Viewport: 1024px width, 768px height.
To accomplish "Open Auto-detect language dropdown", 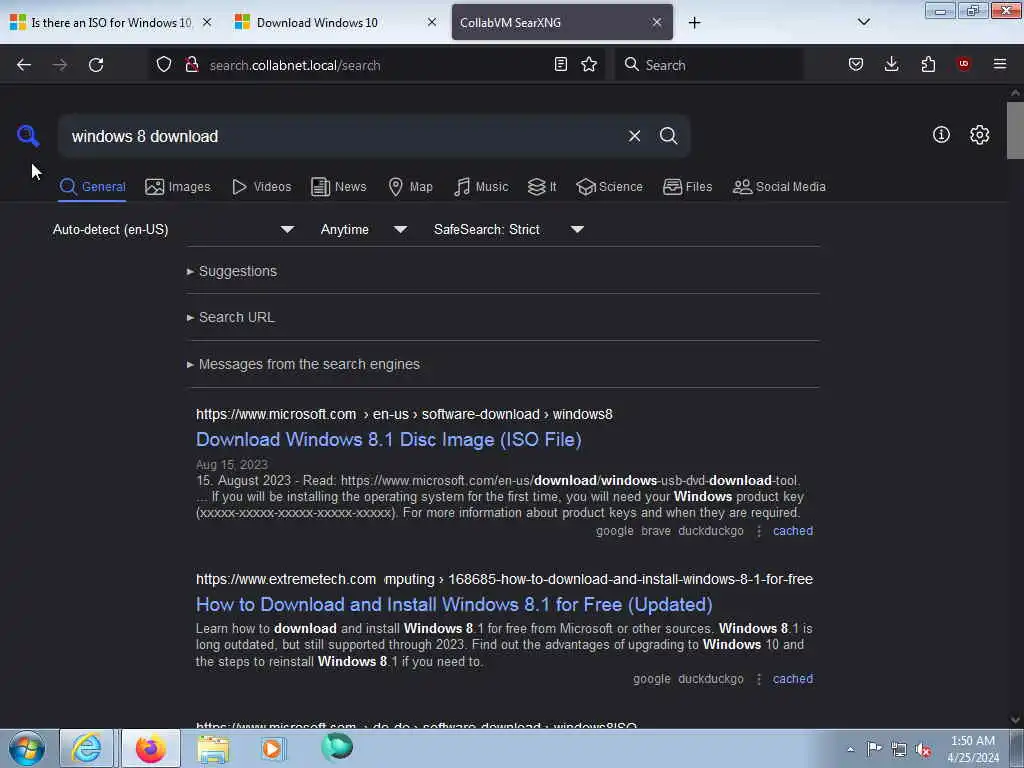I will click(x=173, y=229).
